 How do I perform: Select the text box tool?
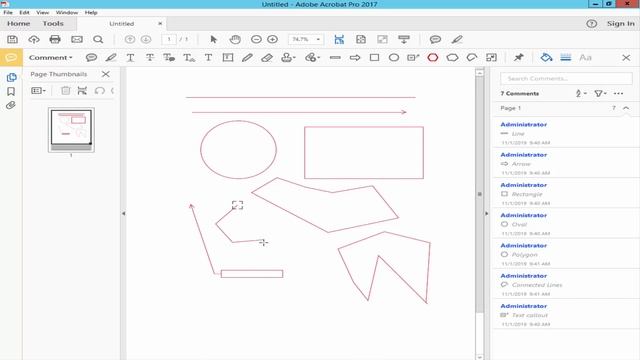point(228,58)
